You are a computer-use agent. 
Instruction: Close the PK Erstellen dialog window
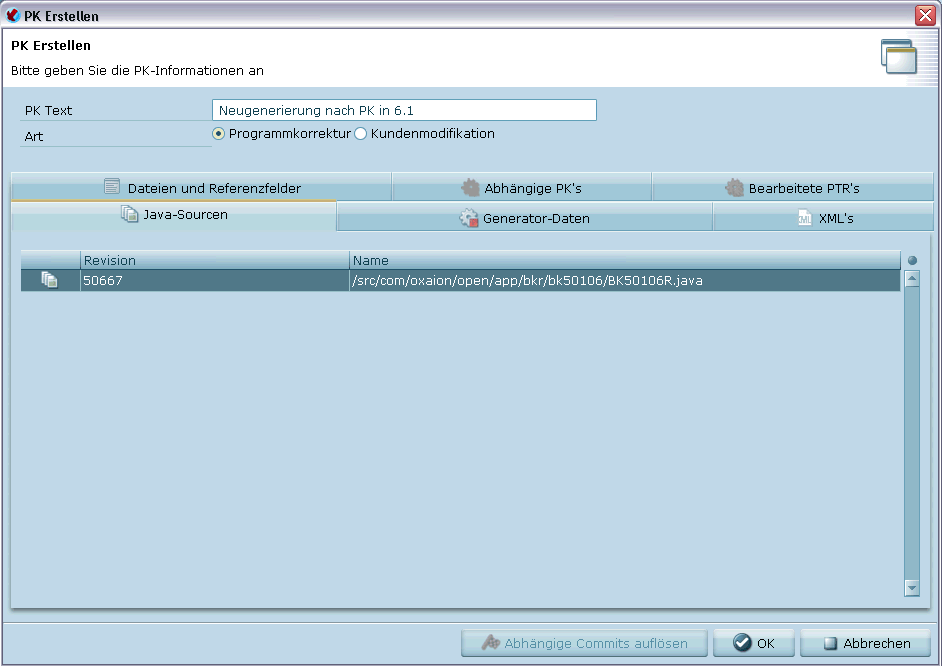pos(925,15)
